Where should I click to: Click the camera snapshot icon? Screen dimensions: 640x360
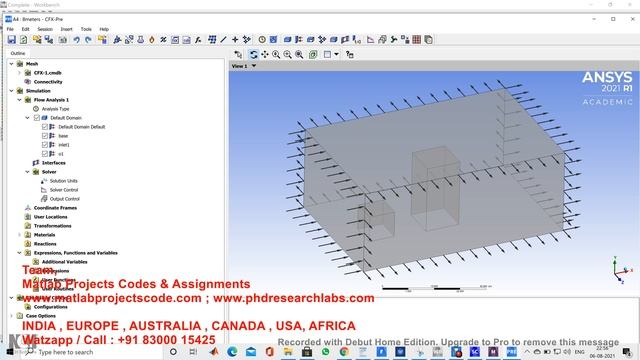tap(62, 40)
